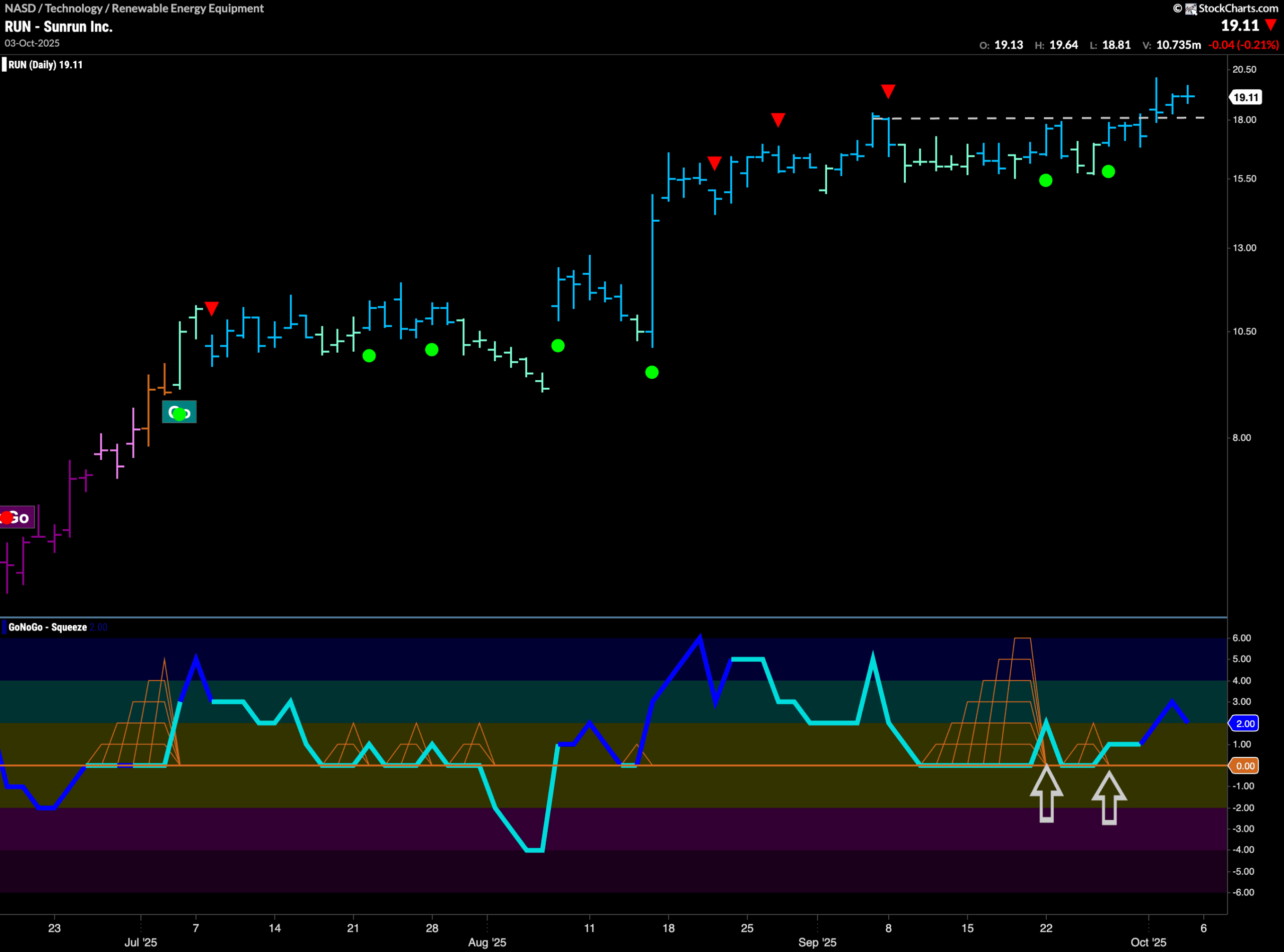Click the green dot marker near July 28
1284x952 pixels.
[x=432, y=349]
